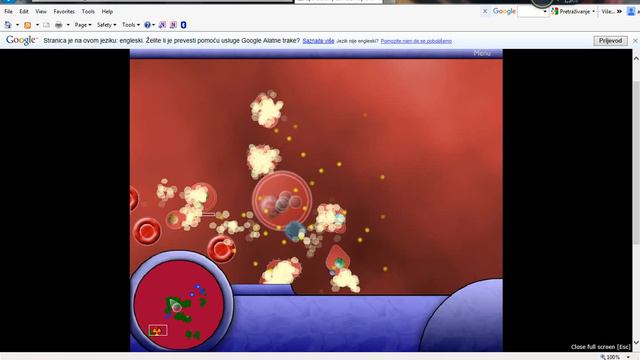Click the radiation hazard icon in minimap
The width and height of the screenshot is (640, 360).
(158, 331)
